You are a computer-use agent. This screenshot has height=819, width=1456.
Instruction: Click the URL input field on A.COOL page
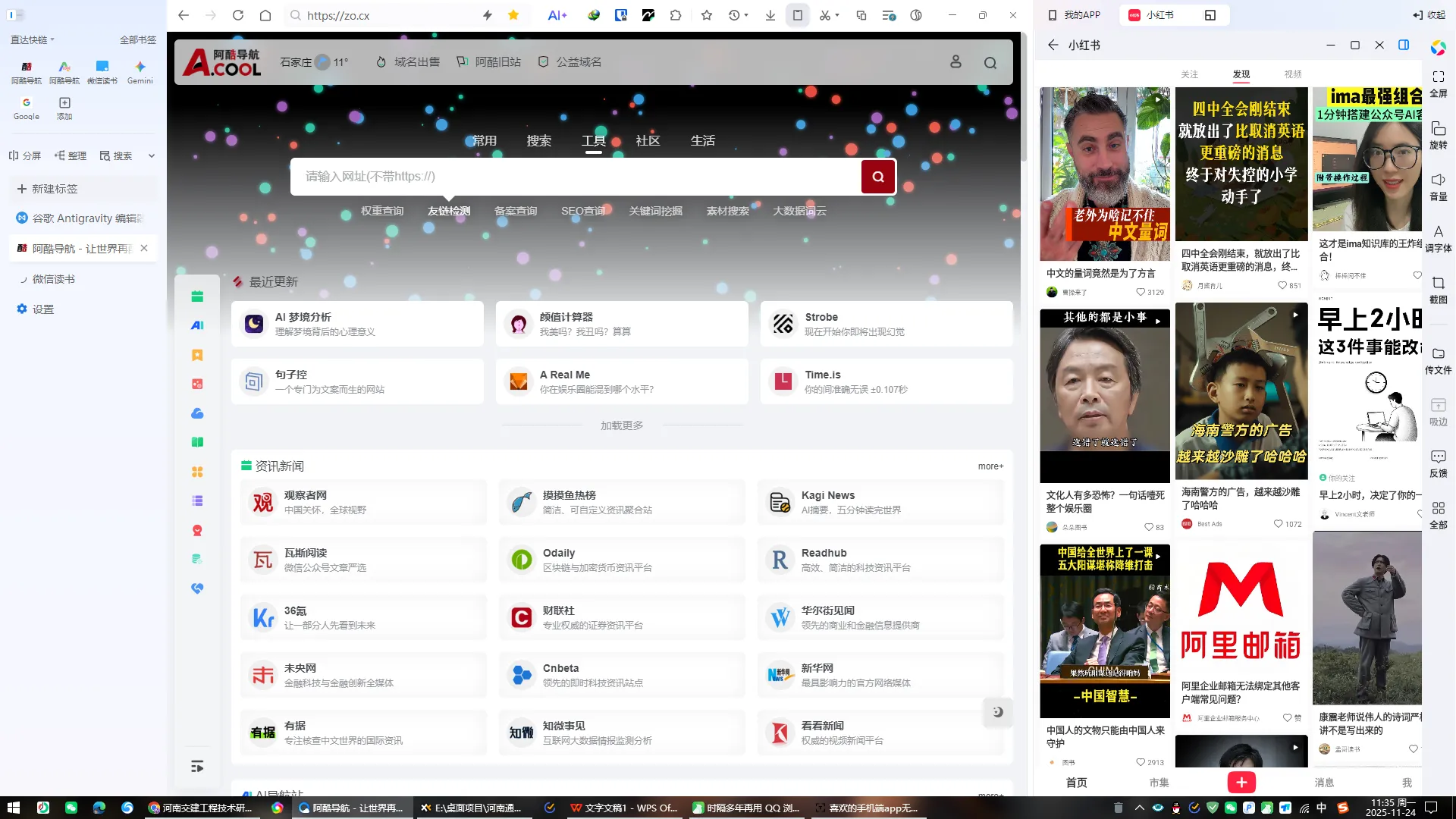pyautogui.click(x=576, y=177)
